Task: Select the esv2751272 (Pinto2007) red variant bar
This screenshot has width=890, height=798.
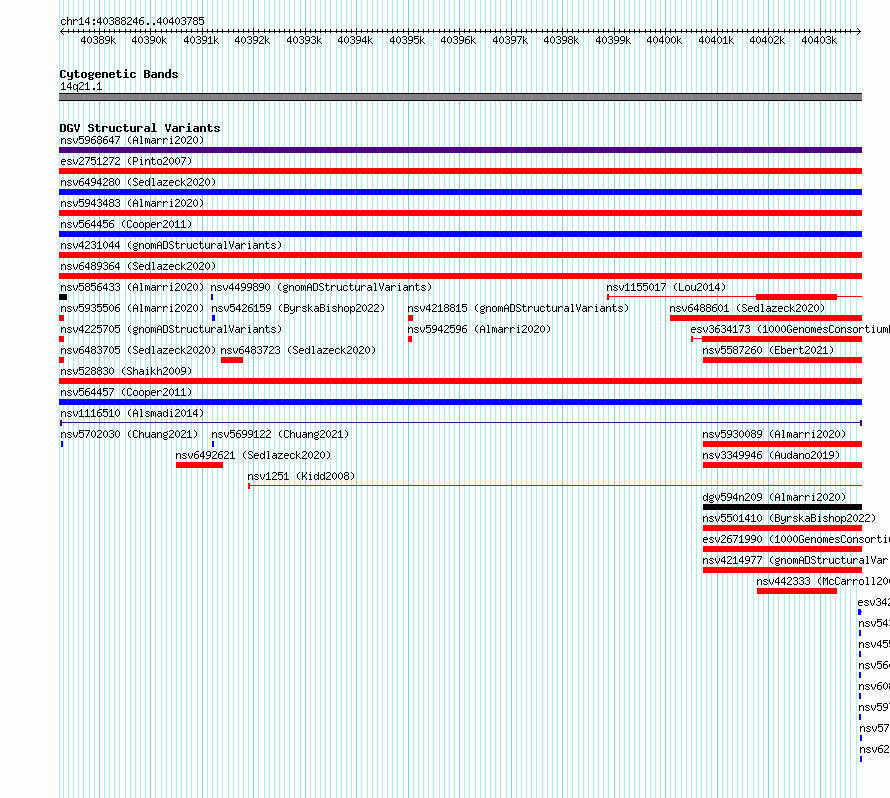Action: (x=460, y=171)
